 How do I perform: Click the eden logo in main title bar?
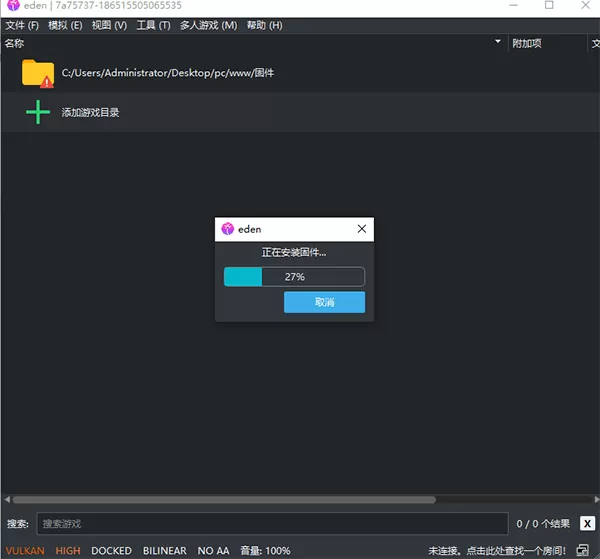pos(13,5)
